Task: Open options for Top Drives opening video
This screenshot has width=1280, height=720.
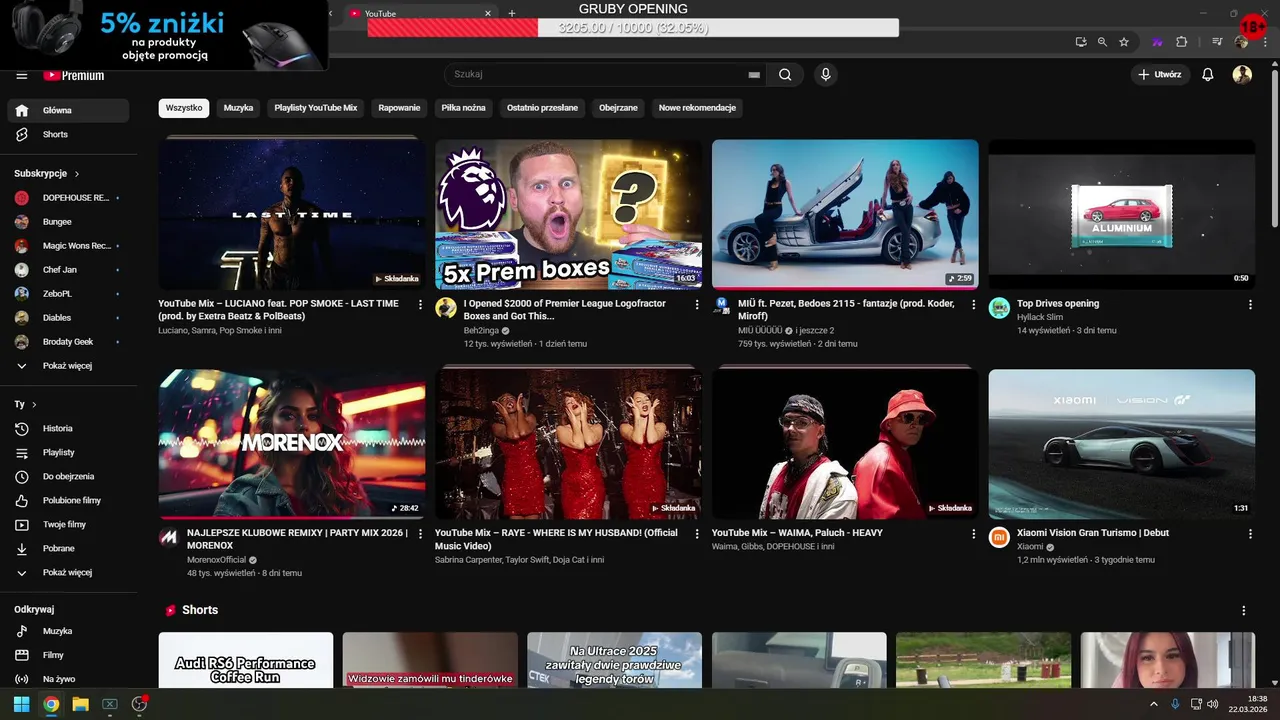Action: click(1250, 304)
